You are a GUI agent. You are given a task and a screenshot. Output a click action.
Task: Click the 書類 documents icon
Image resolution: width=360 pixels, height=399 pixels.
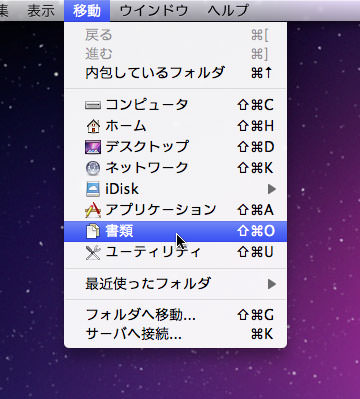[x=93, y=231]
